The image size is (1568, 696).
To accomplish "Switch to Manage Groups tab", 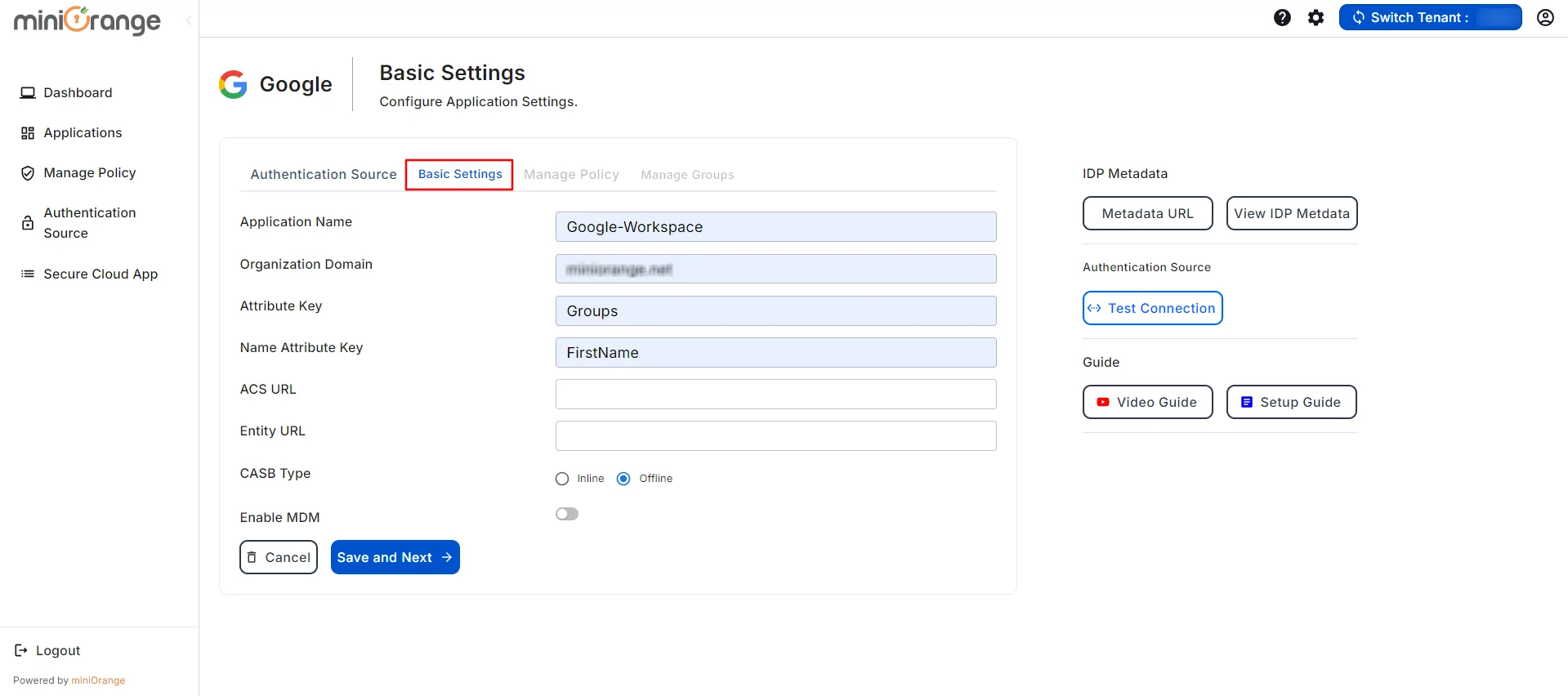I will pos(687,175).
